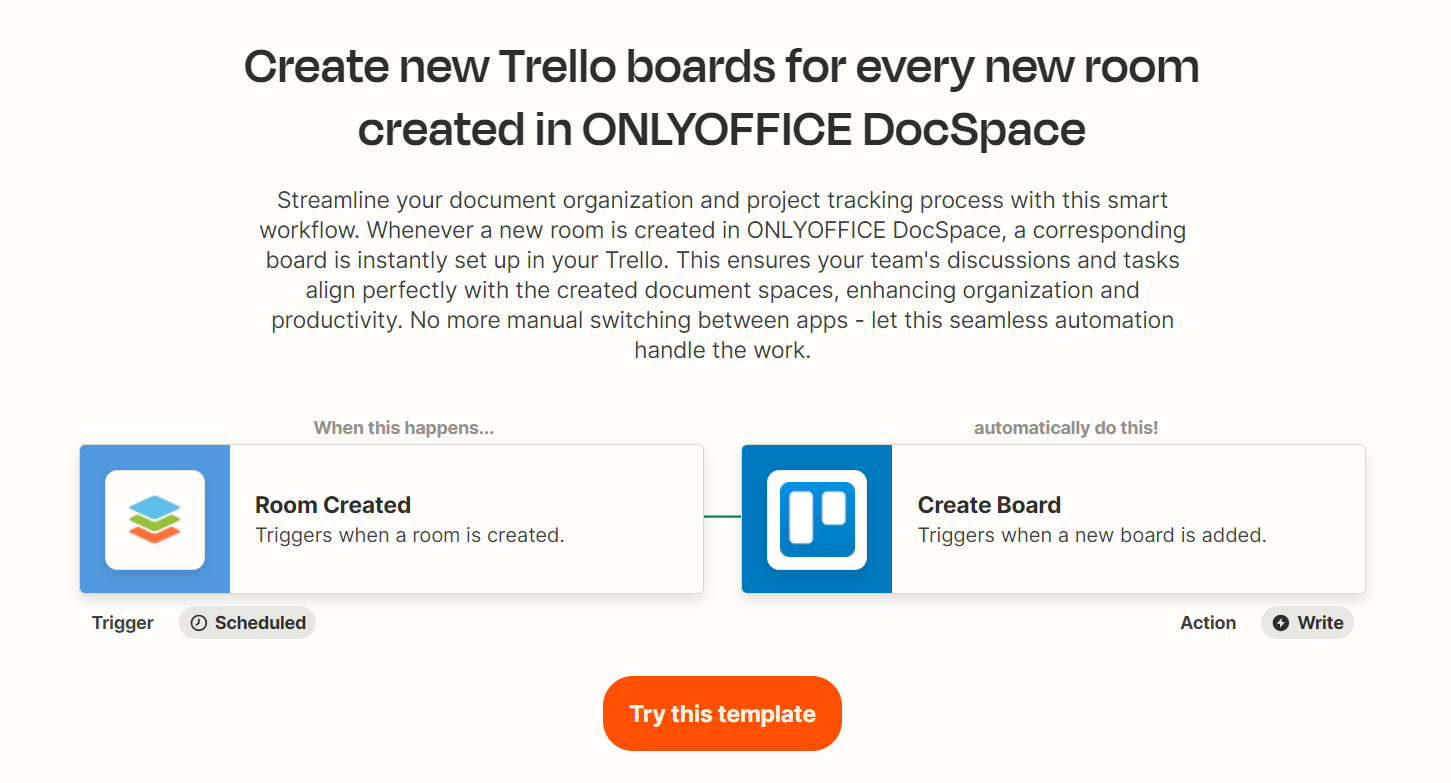Viewport: 1451px width, 783px height.
Task: Click the clock icon beside Scheduled
Action: tap(199, 623)
